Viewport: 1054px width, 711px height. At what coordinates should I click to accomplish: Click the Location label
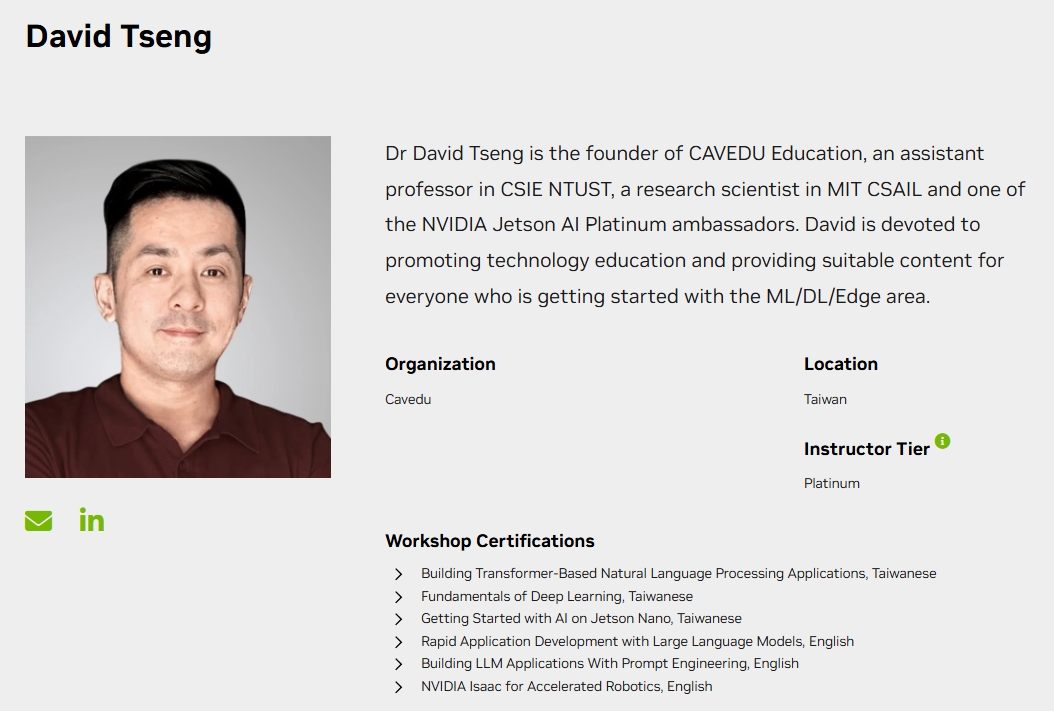pyautogui.click(x=840, y=364)
